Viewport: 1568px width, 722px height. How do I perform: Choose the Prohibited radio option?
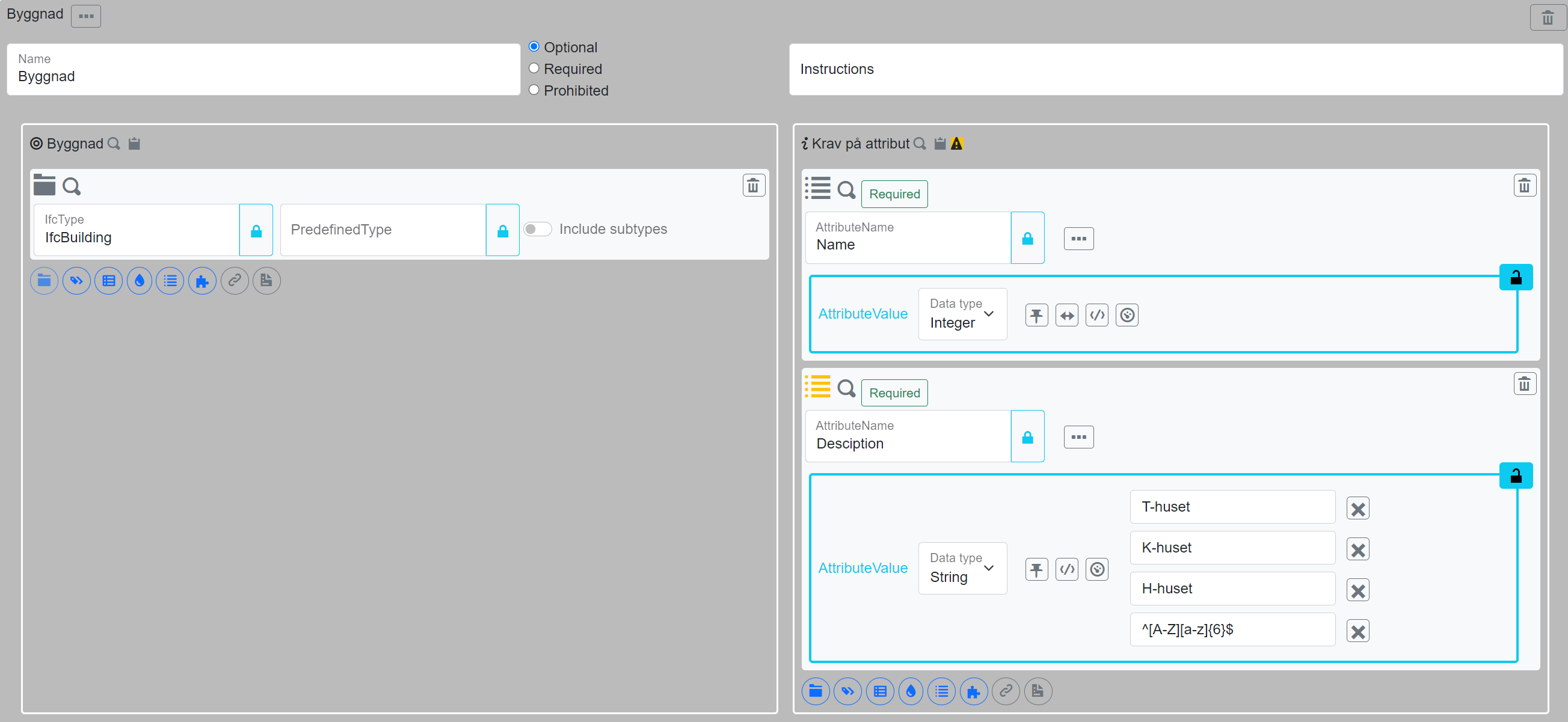(534, 90)
